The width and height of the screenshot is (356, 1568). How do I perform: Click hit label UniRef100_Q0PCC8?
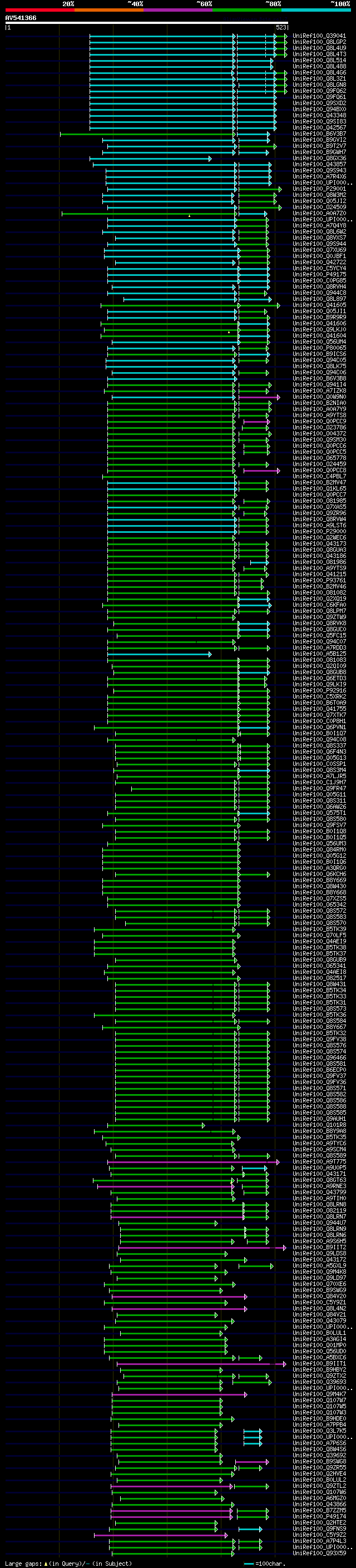pyautogui.click(x=319, y=471)
